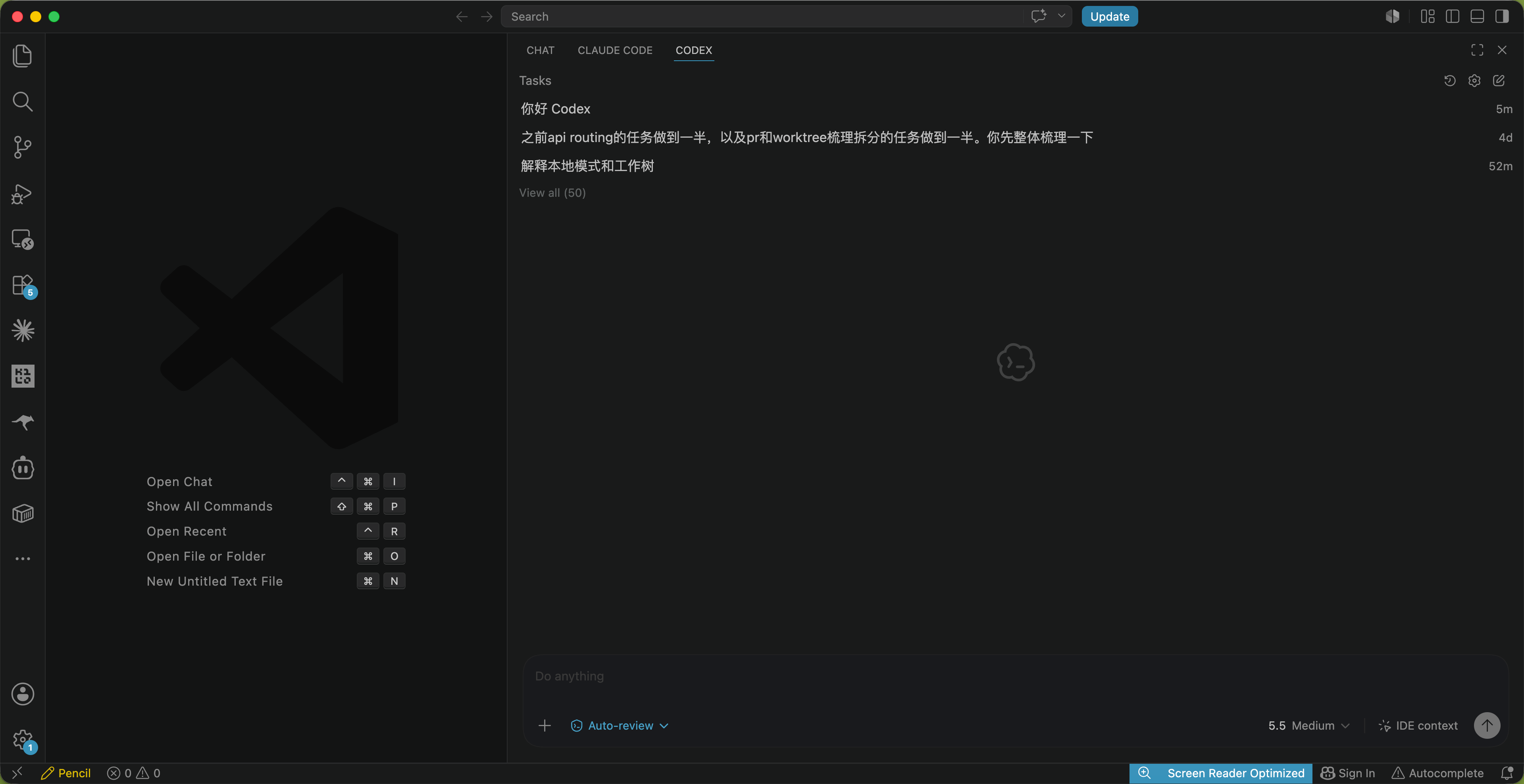Screen dimensions: 1524x784
Task: Click Sign In in status bar
Action: [x=1348, y=773]
